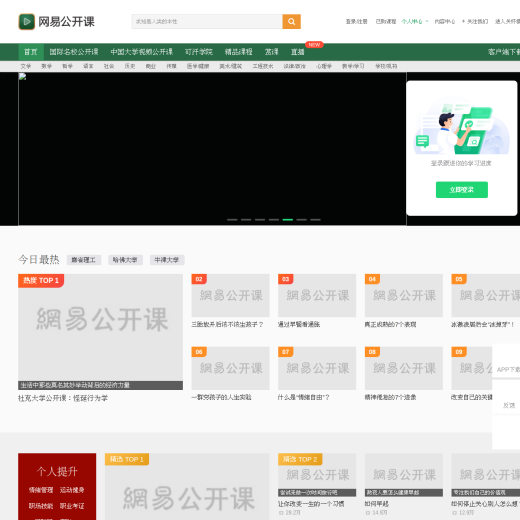The height and width of the screenshot is (520, 520).
Task: Focus the course search input box
Action: (x=207, y=22)
